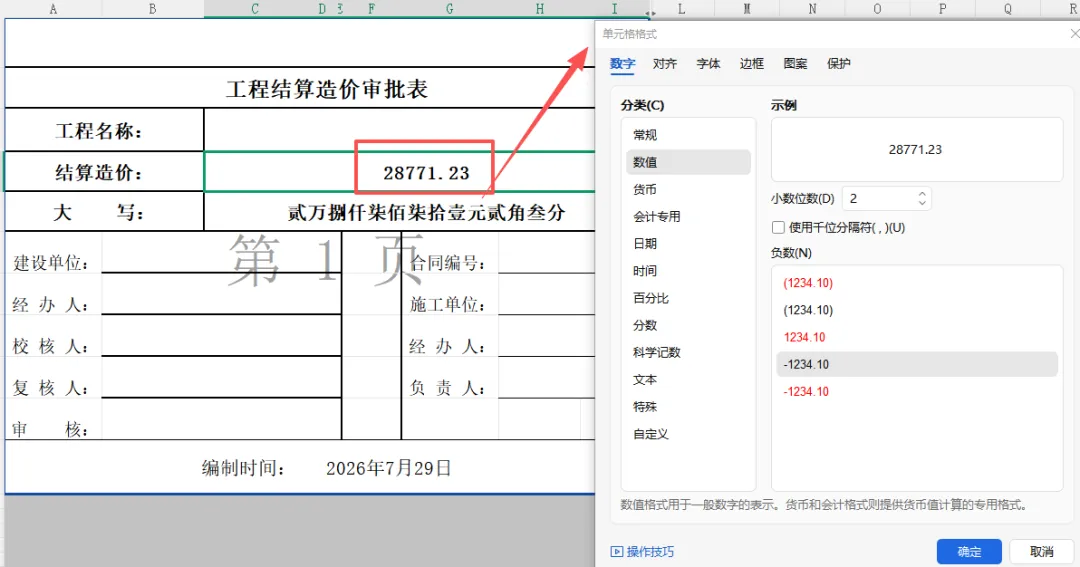
Task: Increase decimal places with up arrow
Action: coord(922,194)
